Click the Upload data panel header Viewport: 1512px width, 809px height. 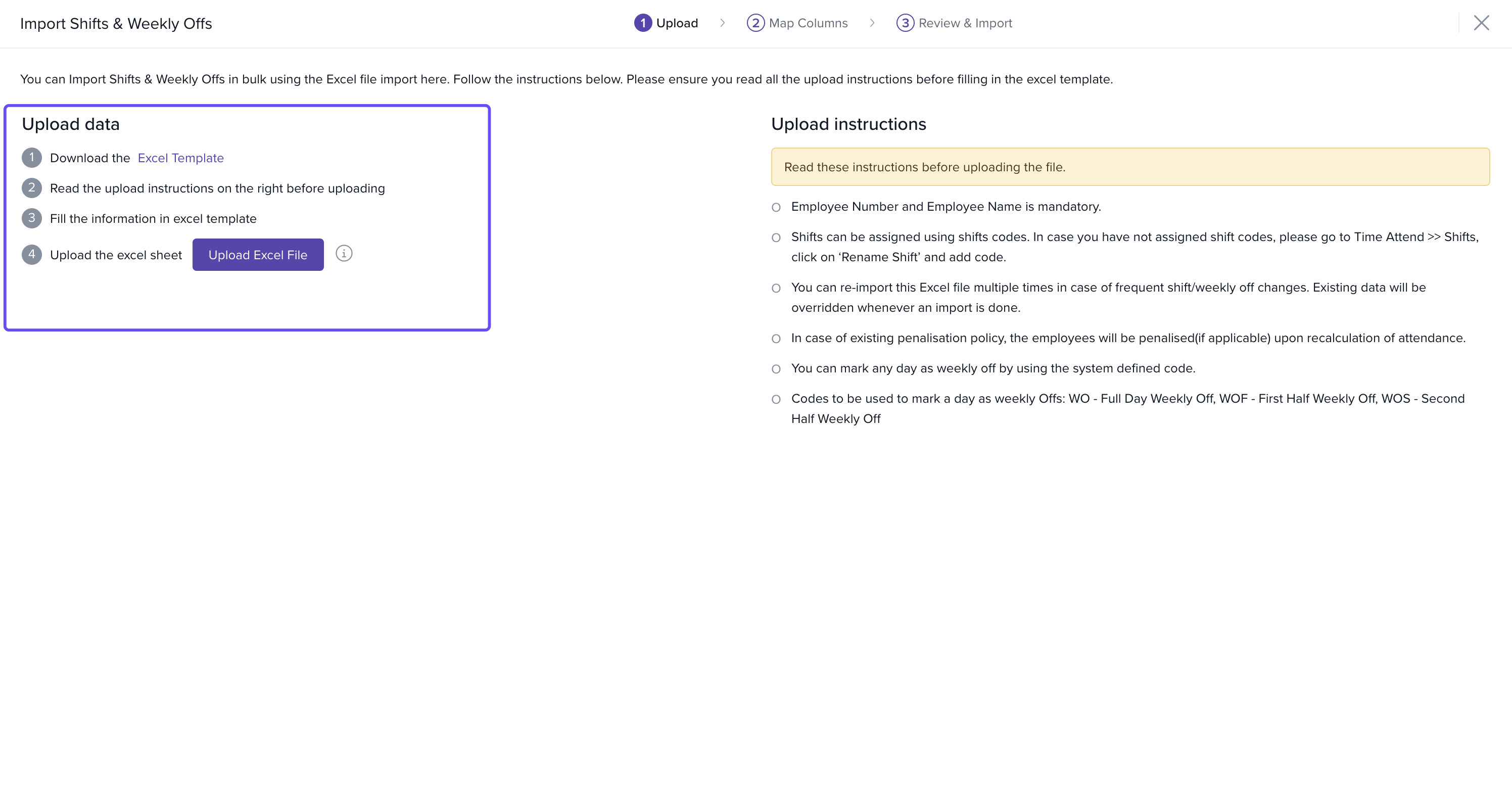point(70,124)
